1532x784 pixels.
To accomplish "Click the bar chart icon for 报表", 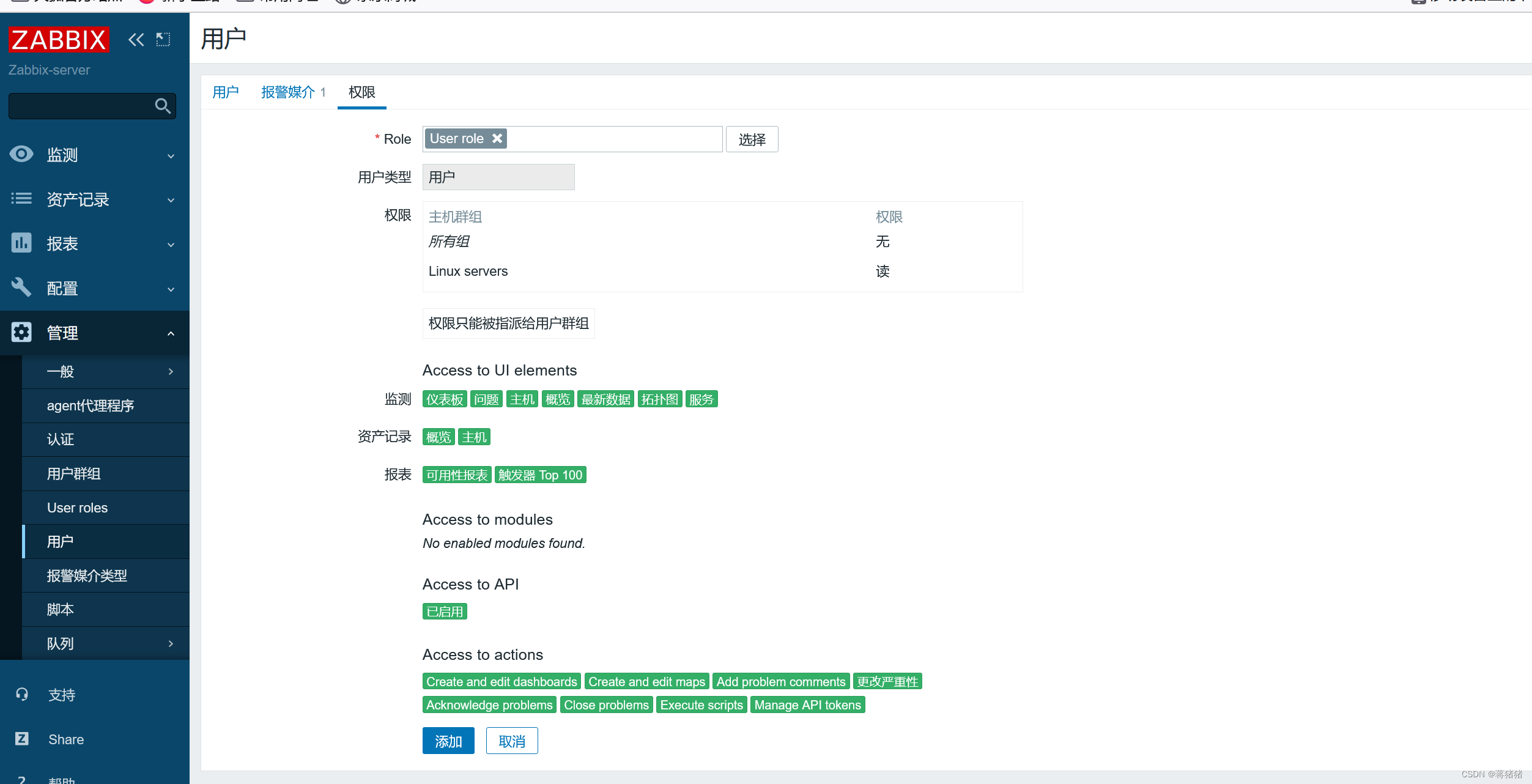I will 21,243.
